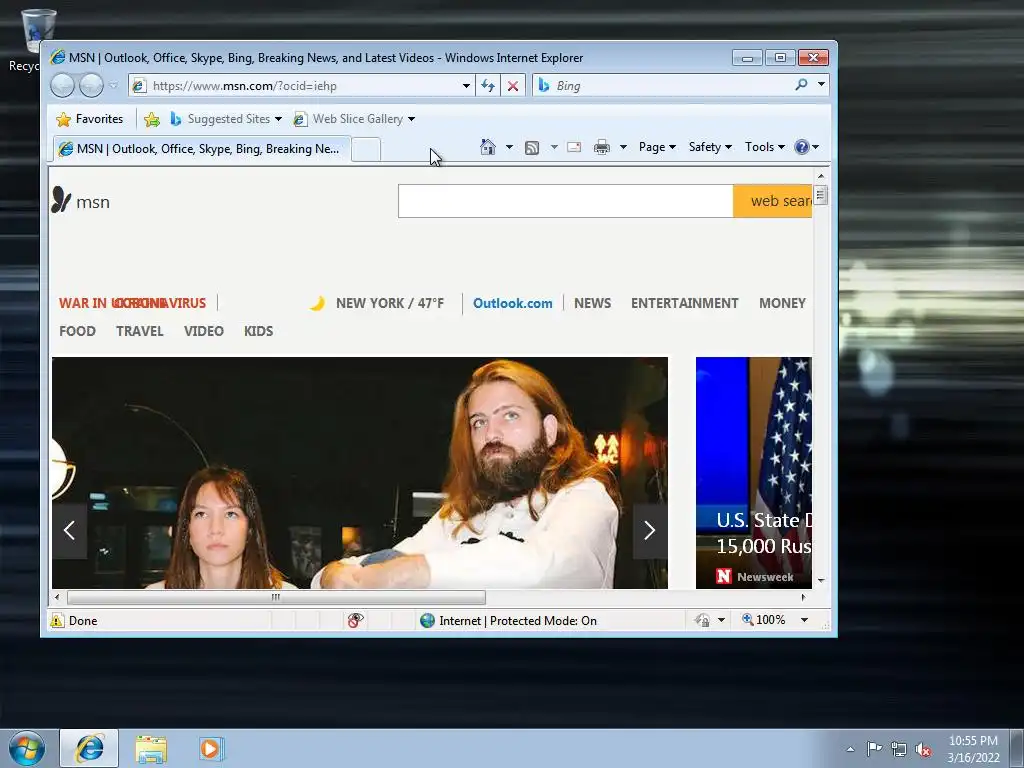Expand the address bar autocomplete dropdown
Viewport: 1024px width, 768px height.
coord(466,86)
